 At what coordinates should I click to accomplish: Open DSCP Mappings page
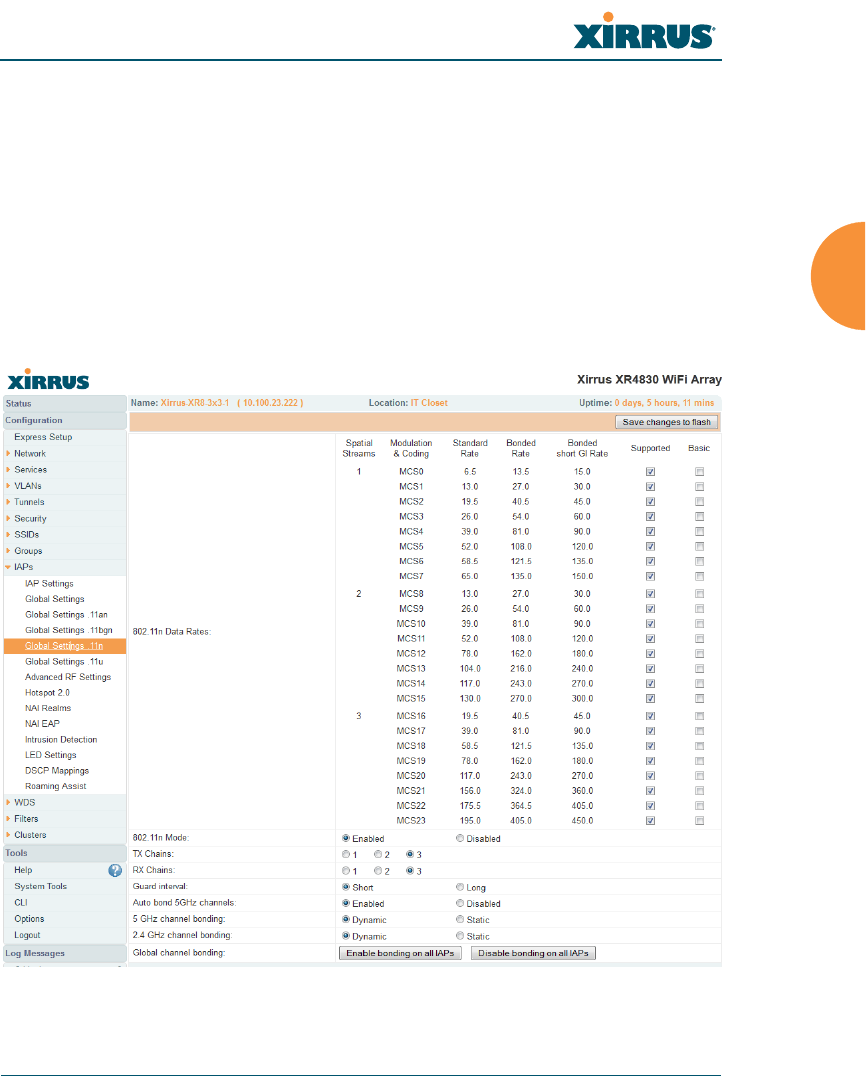tap(57, 771)
